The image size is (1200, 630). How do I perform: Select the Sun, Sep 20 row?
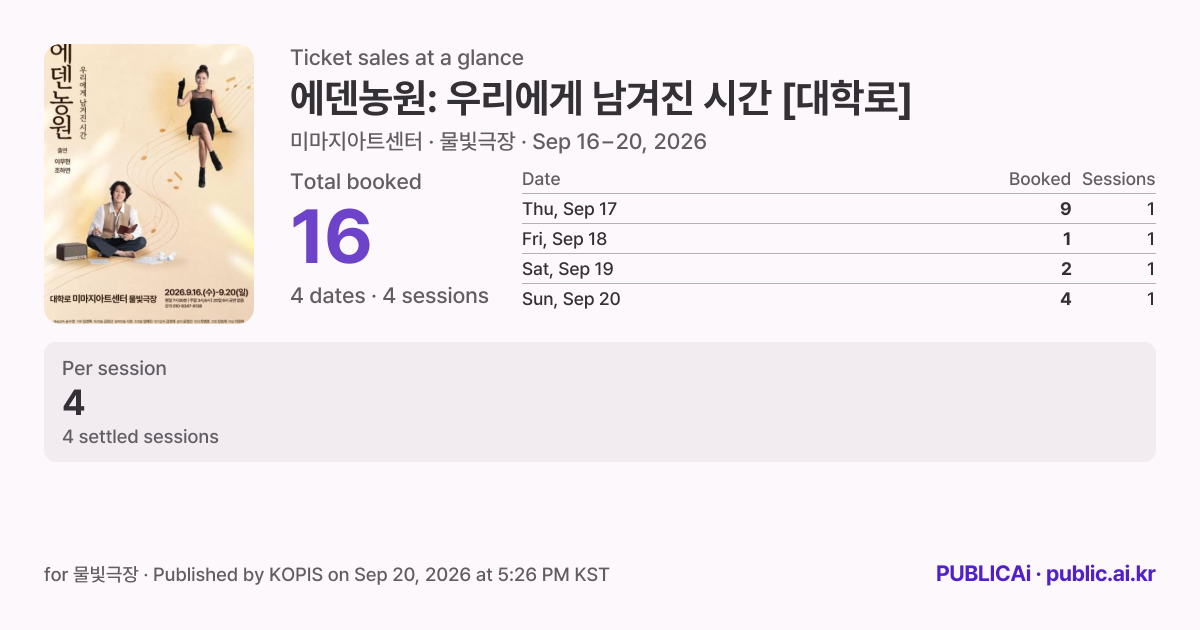click(x=838, y=299)
